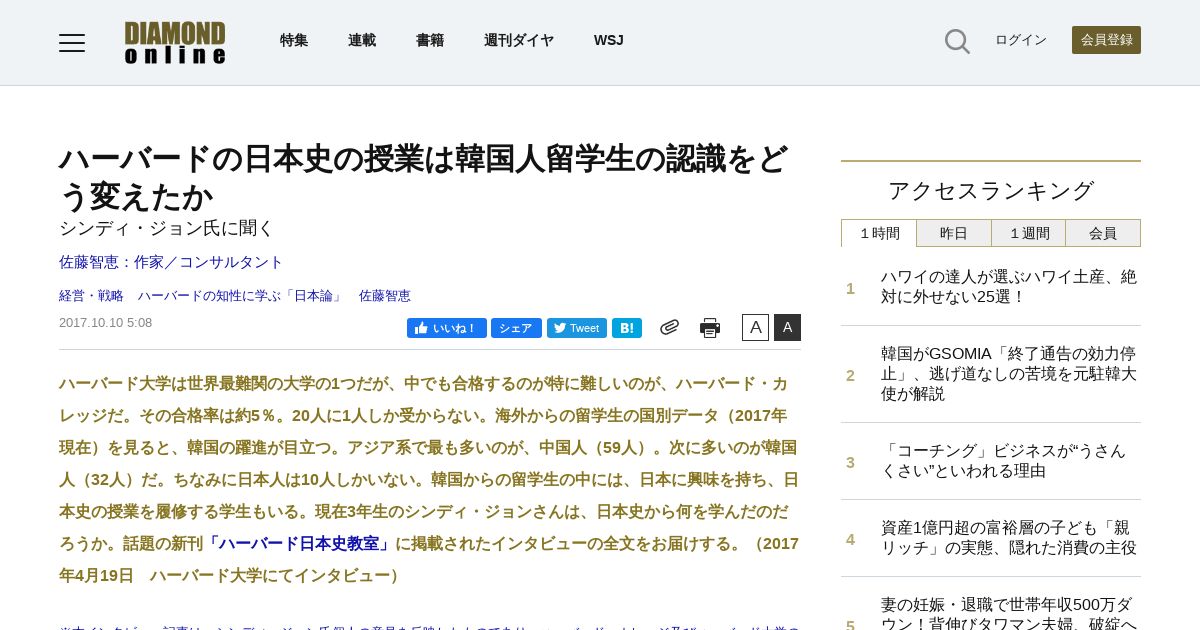
Task: Open the search magnifier icon
Action: (x=957, y=41)
